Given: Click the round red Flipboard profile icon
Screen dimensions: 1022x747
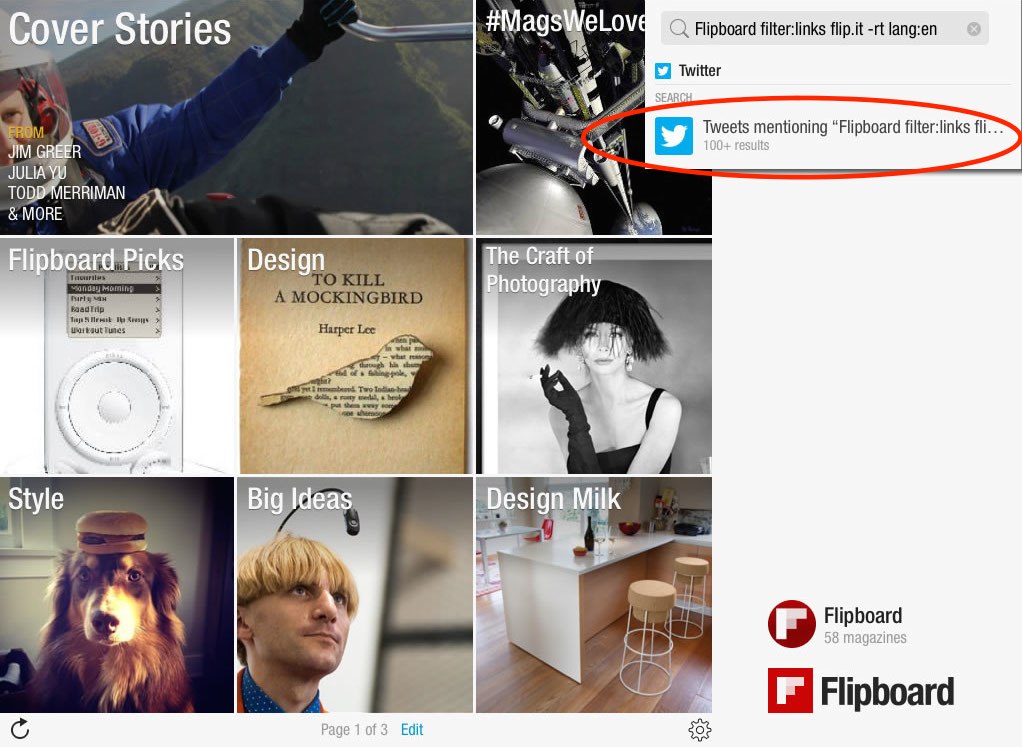Looking at the screenshot, I should pyautogui.click(x=791, y=624).
